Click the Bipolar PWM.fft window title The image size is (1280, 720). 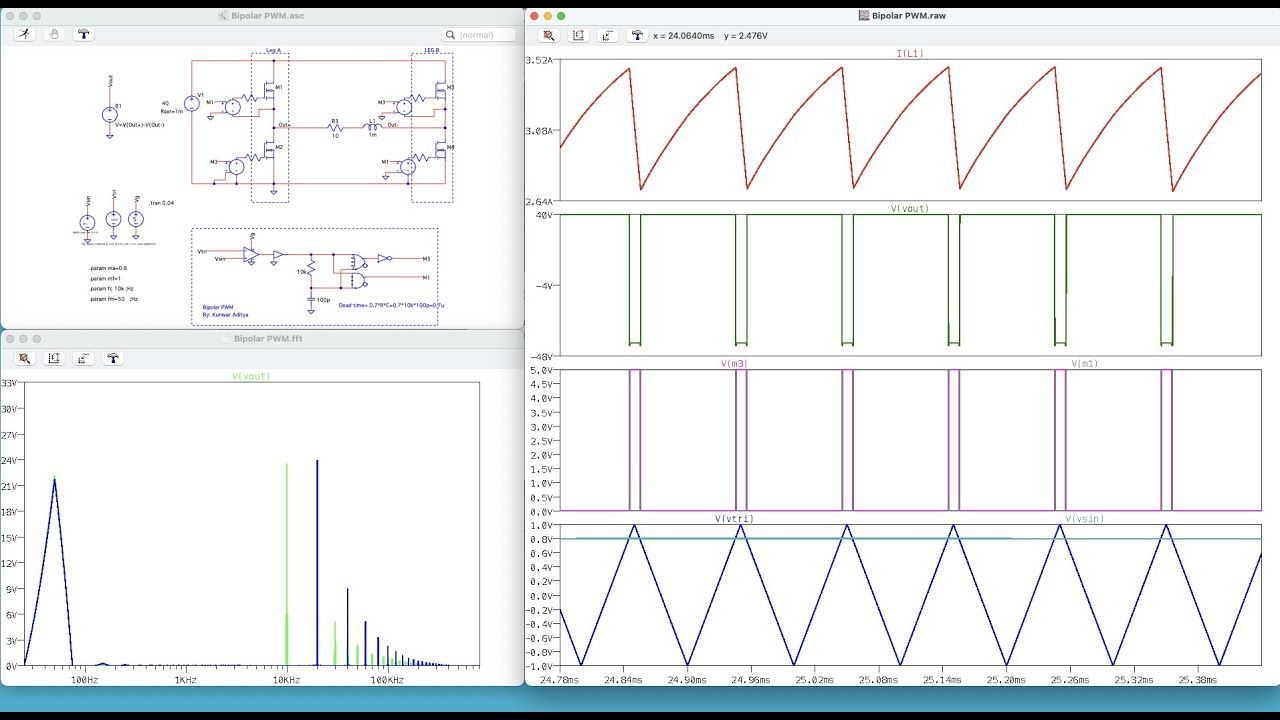click(x=268, y=338)
